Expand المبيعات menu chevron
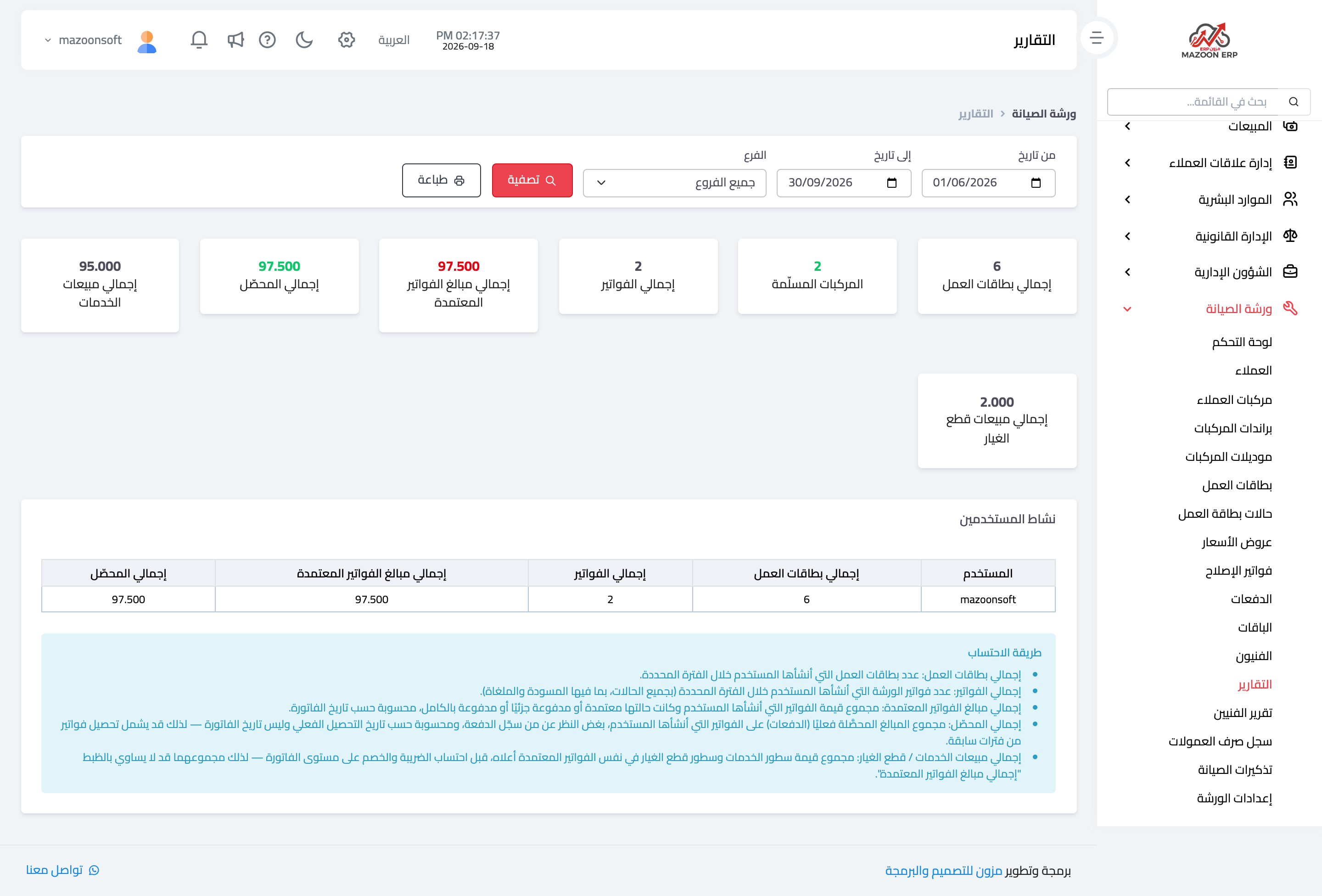1322x896 pixels. pos(1127,126)
